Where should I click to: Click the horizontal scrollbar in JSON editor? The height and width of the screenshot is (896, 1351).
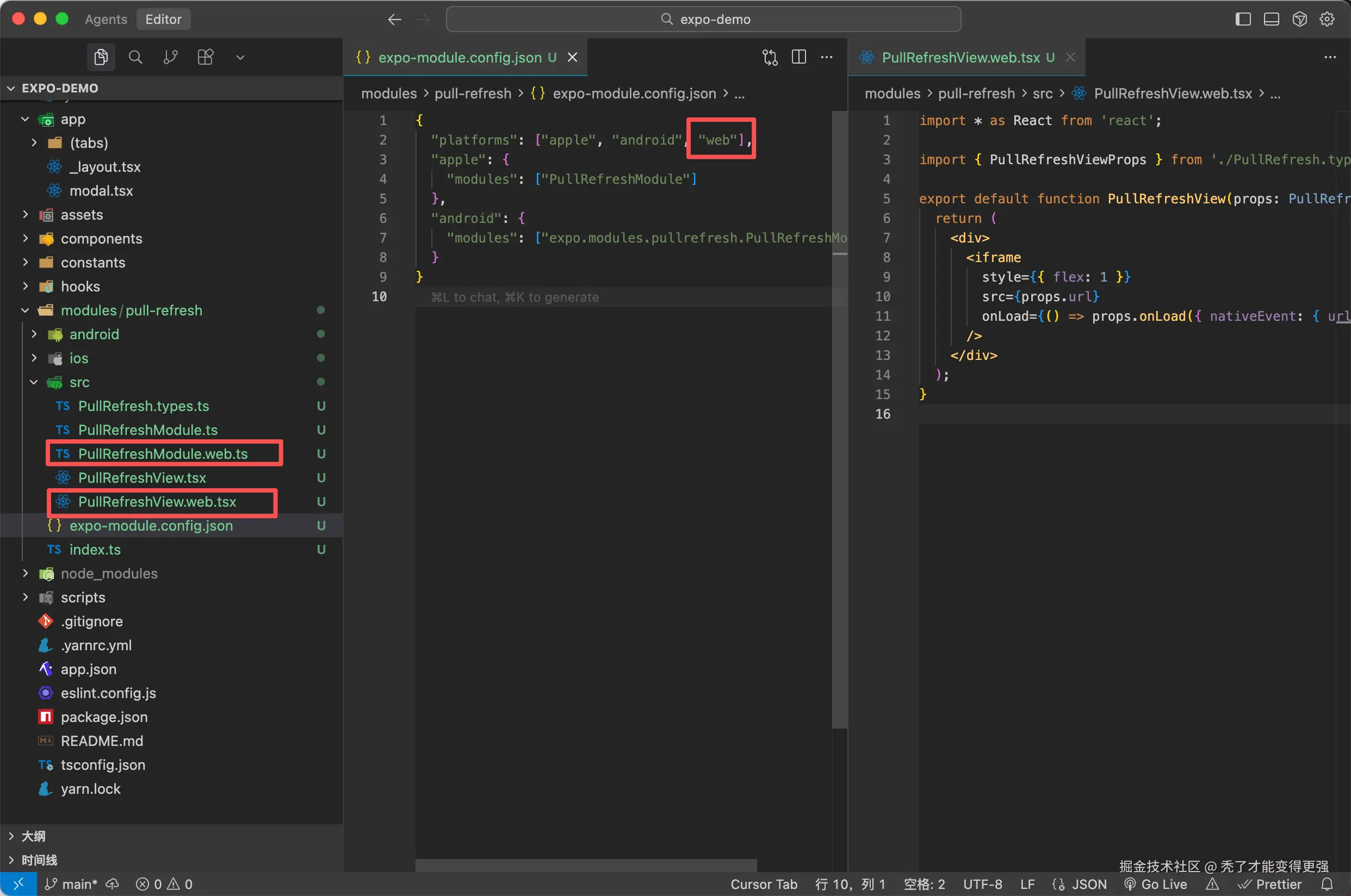tap(586, 865)
